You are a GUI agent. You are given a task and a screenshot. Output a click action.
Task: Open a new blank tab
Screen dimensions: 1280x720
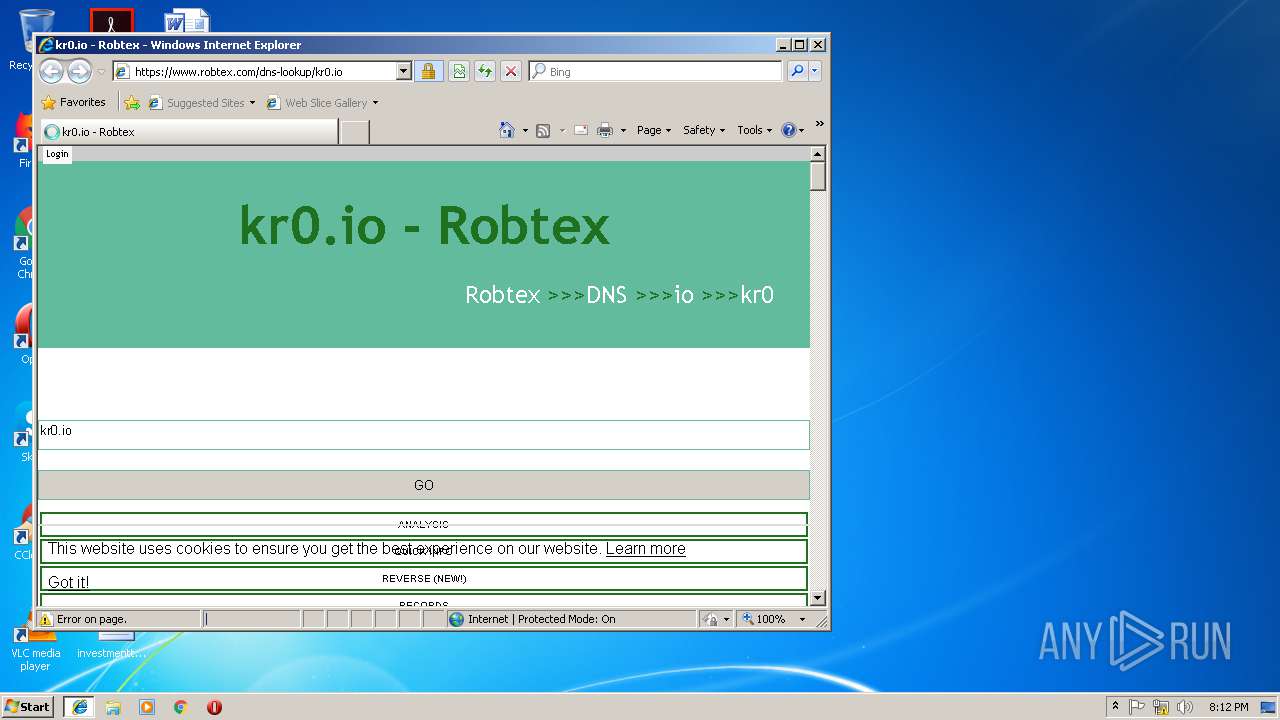coord(354,131)
